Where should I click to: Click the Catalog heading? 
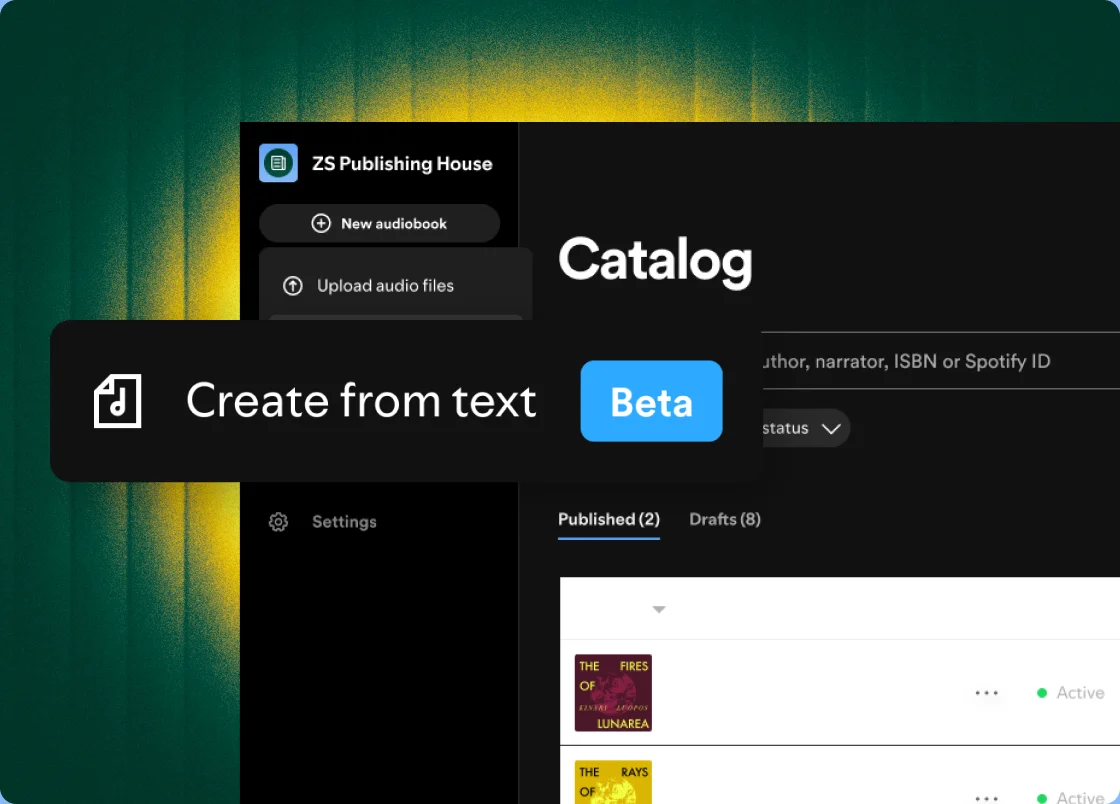pyautogui.click(x=656, y=260)
